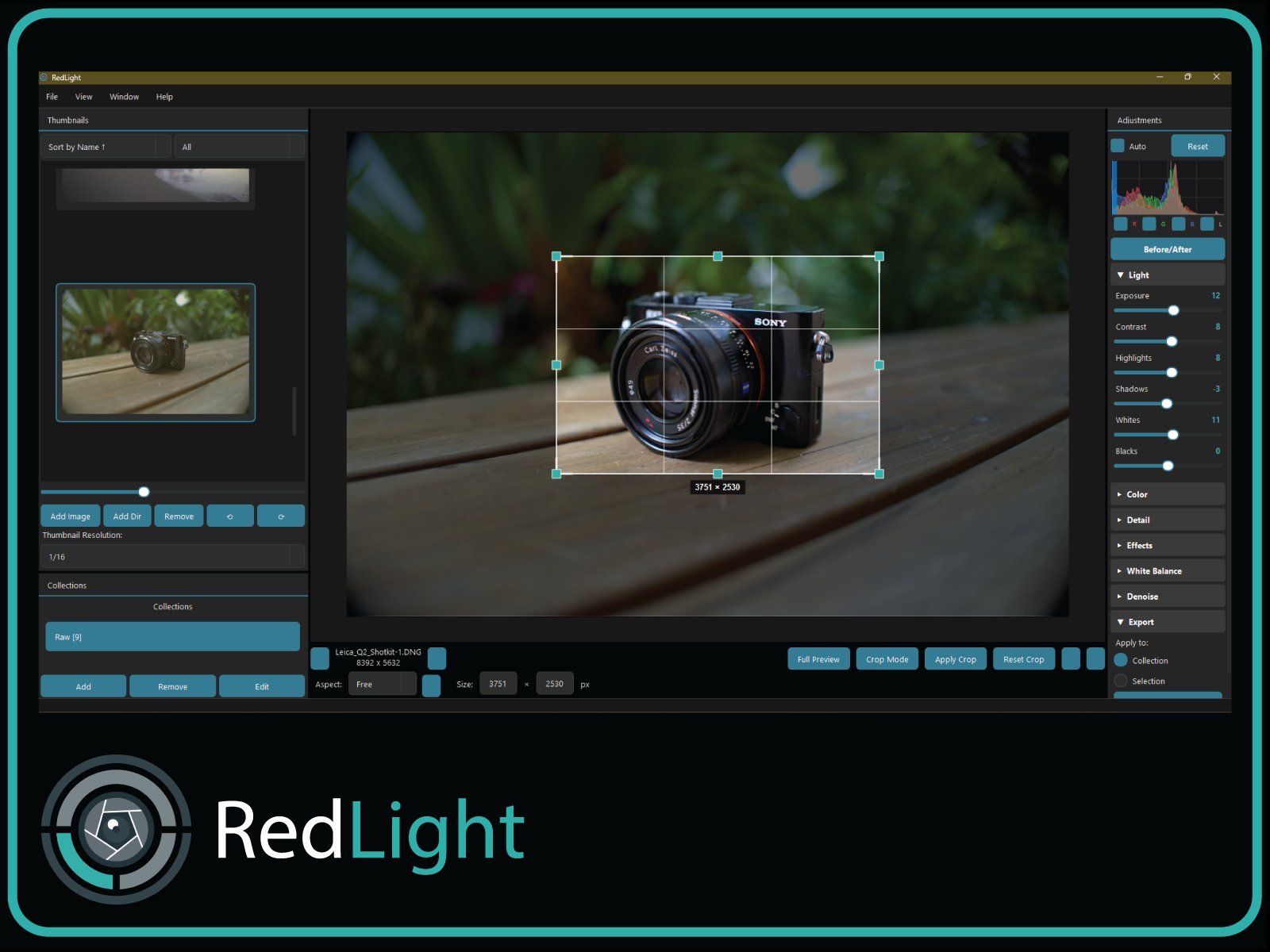
Task: Click the Before/After comparison button
Action: click(1165, 249)
